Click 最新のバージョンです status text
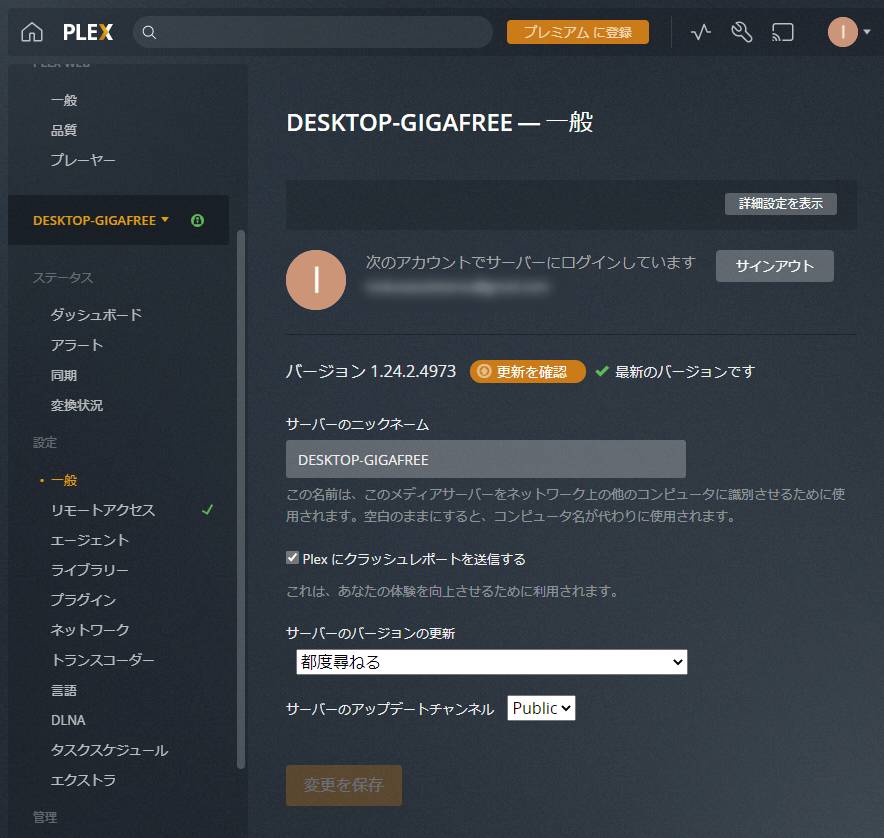 [685, 372]
